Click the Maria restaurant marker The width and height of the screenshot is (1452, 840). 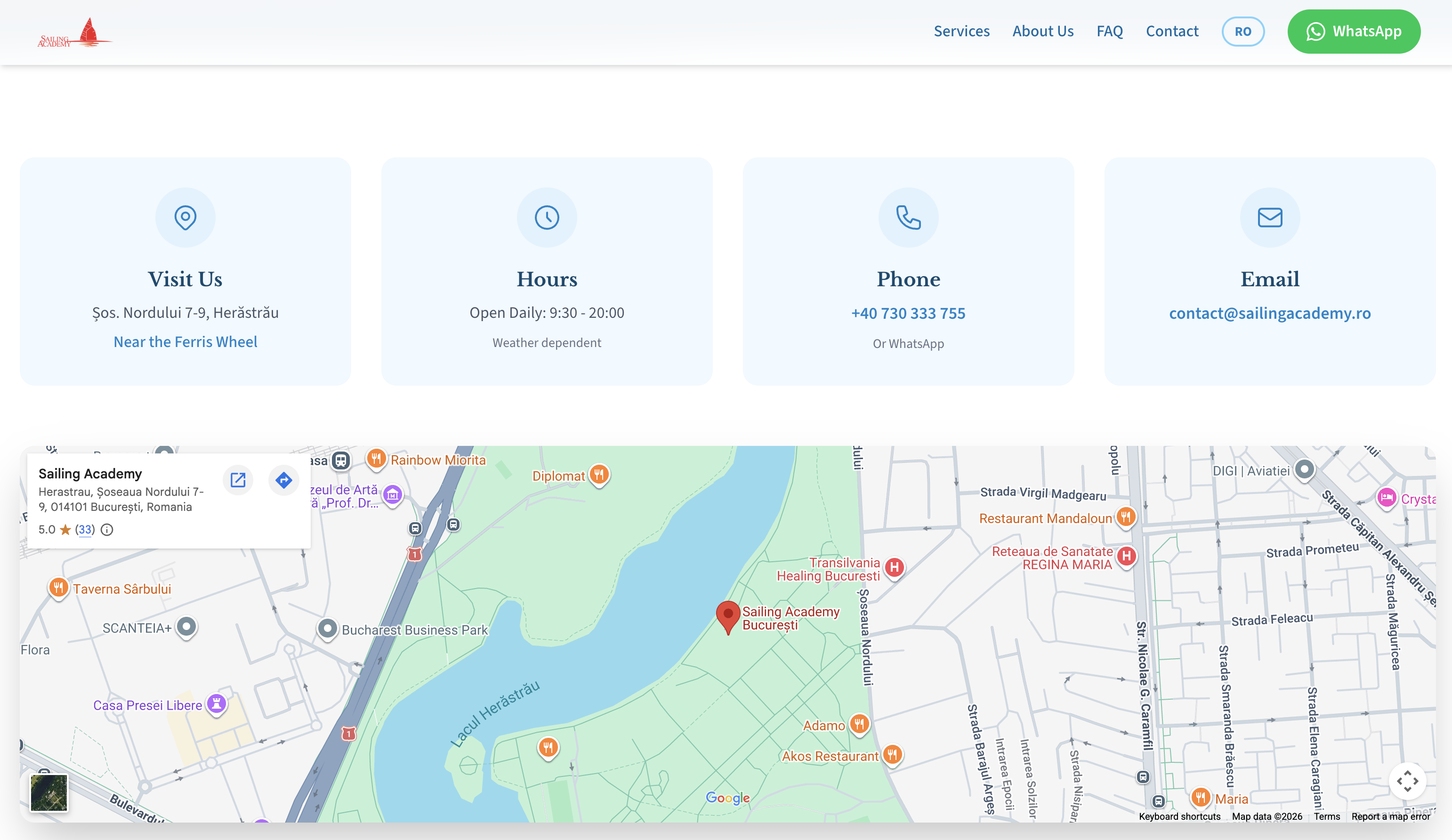coord(1200,798)
